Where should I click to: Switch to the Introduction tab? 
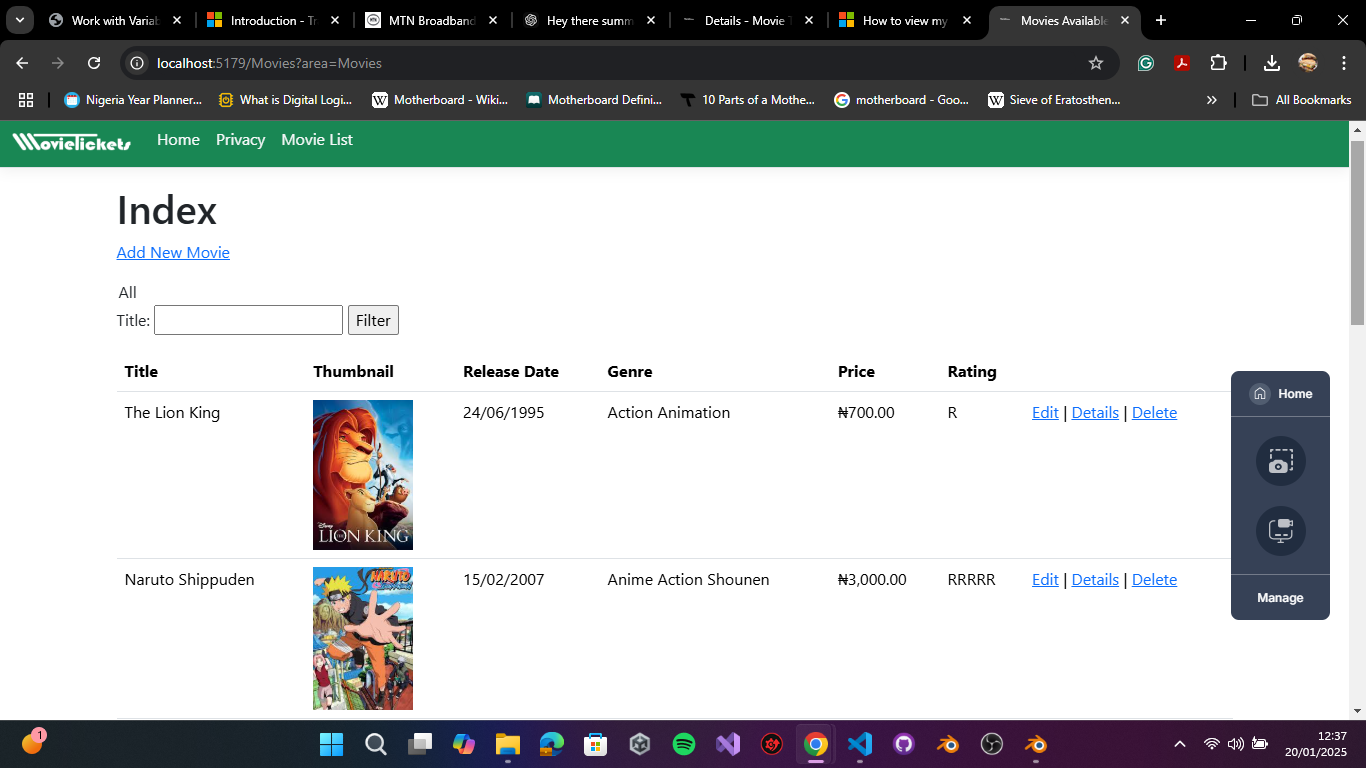pyautogui.click(x=273, y=20)
